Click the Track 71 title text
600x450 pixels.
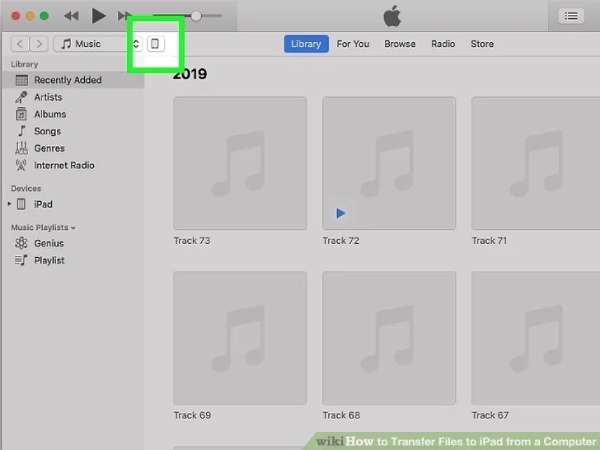[489, 241]
